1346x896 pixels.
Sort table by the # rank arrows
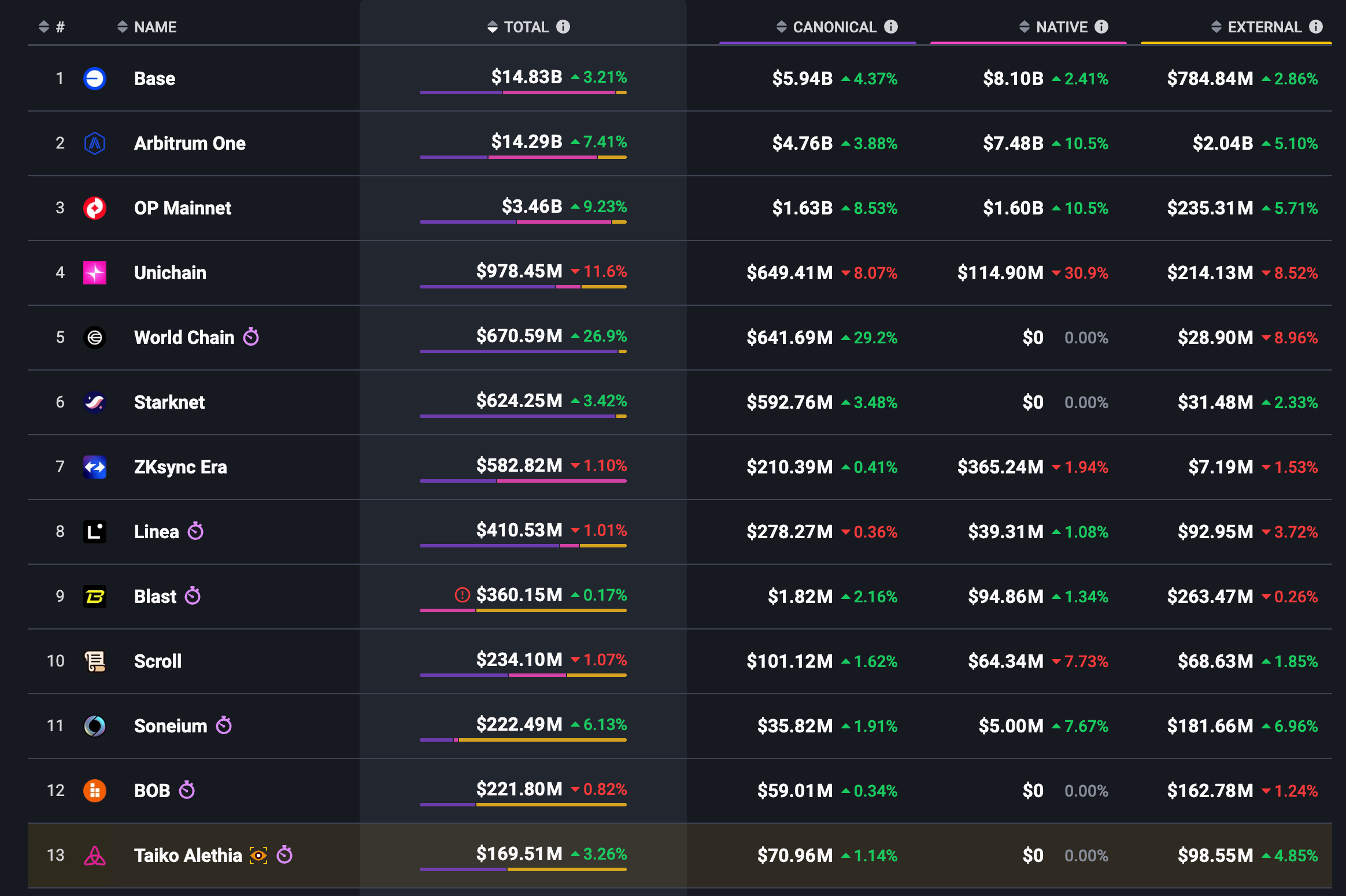(x=44, y=27)
